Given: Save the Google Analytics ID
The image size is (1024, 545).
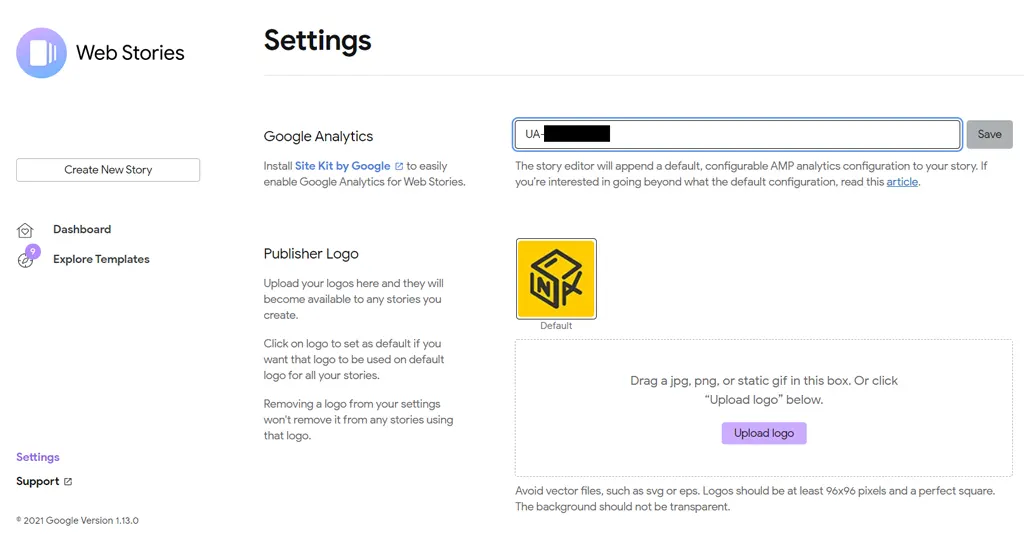Looking at the screenshot, I should click(989, 134).
